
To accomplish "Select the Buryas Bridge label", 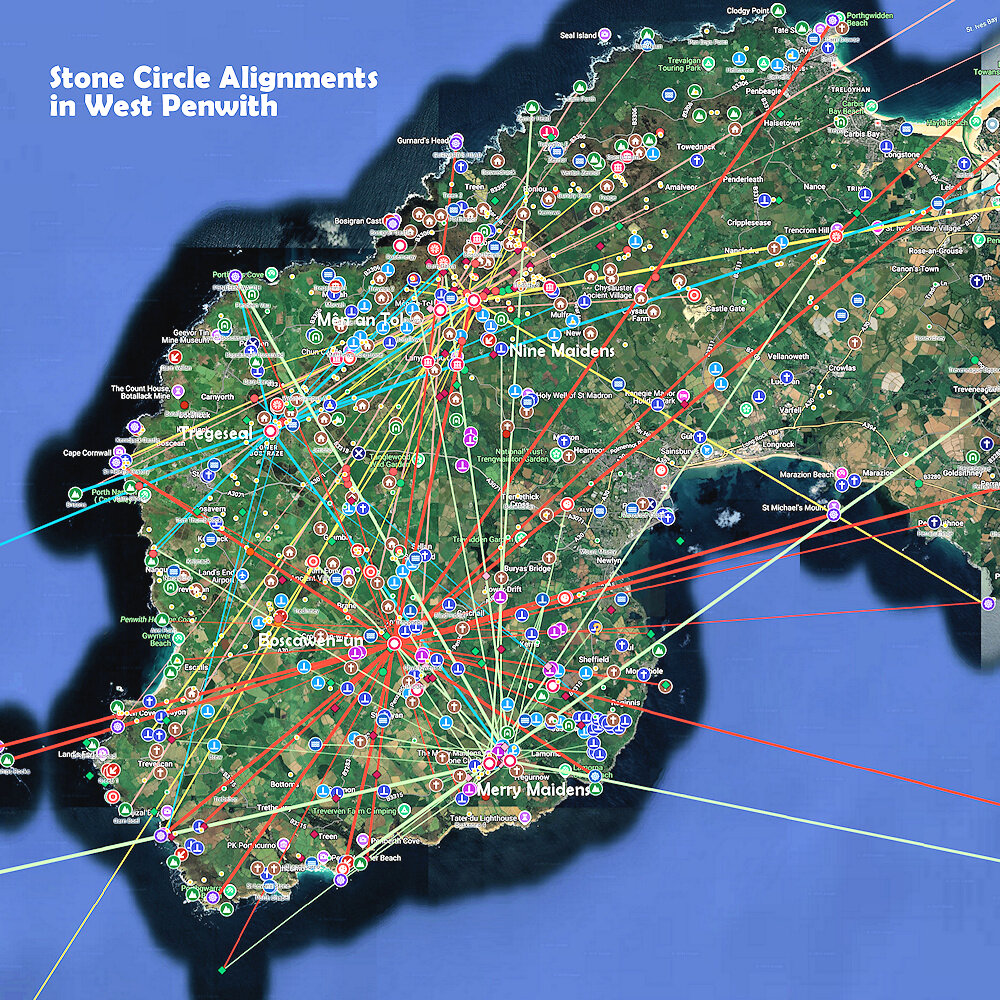I will pos(527,568).
